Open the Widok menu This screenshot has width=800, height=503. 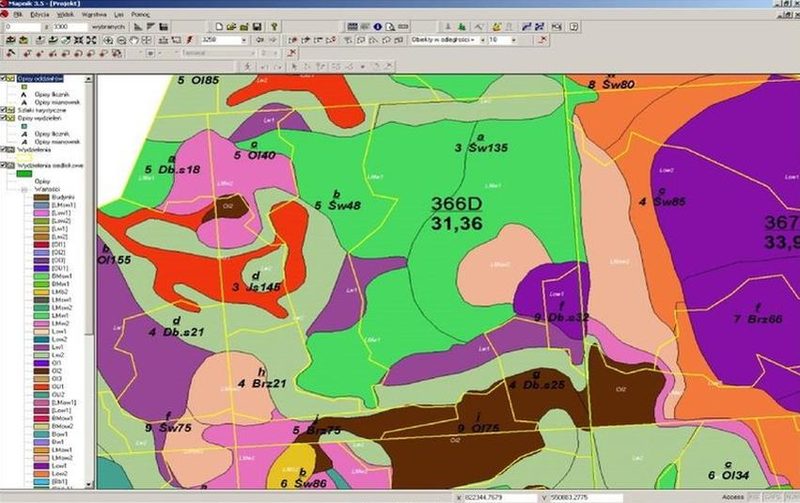coord(65,15)
